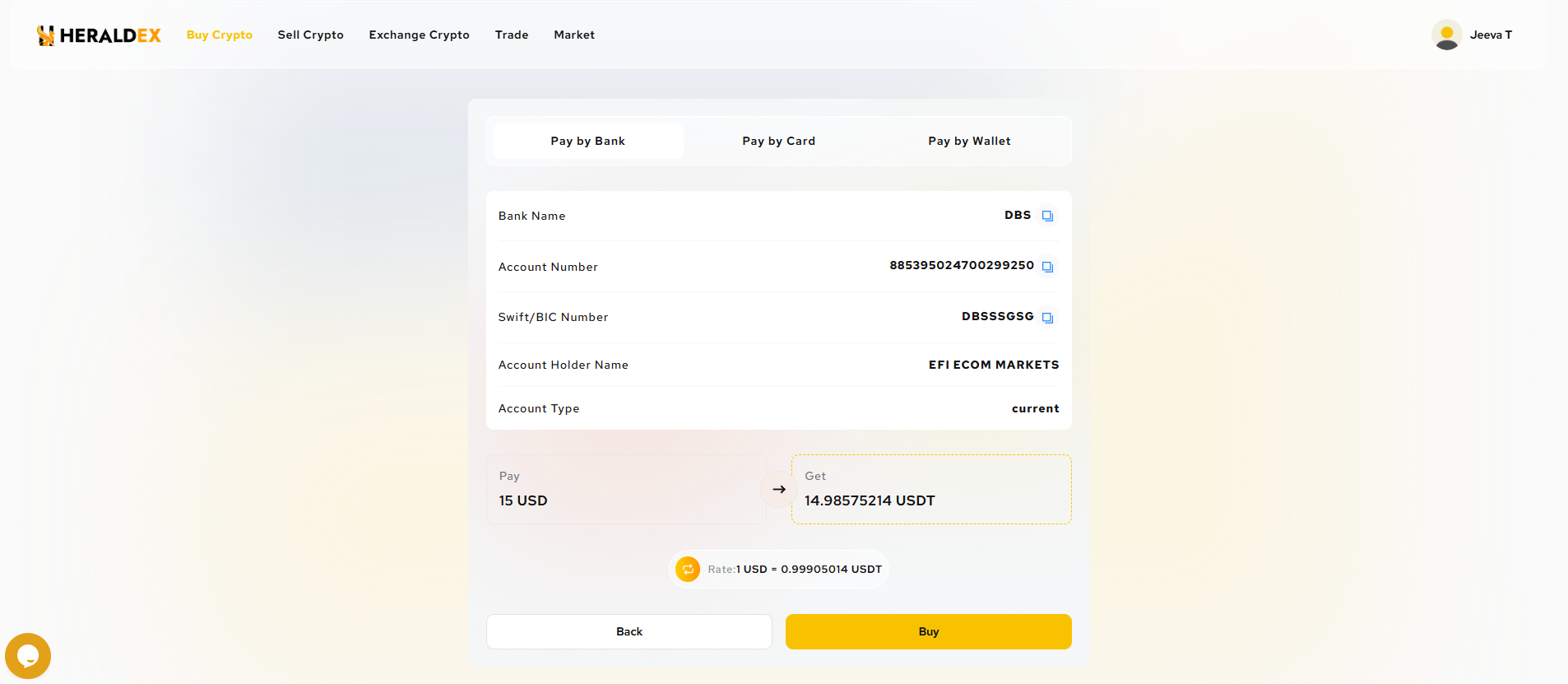Switch to Pay by Card tab

coord(778,141)
